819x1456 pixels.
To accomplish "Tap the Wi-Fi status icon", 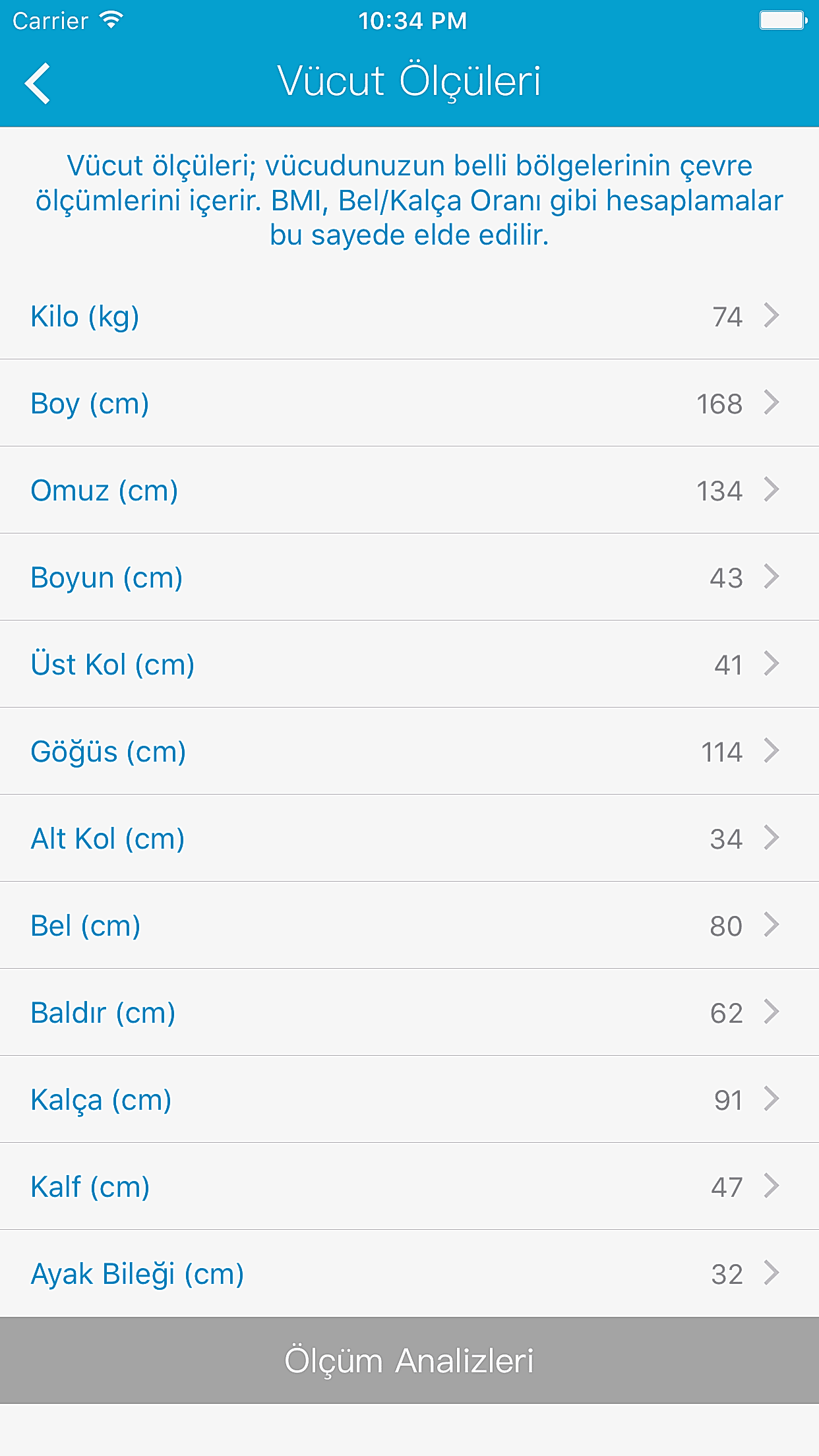I will (x=111, y=20).
